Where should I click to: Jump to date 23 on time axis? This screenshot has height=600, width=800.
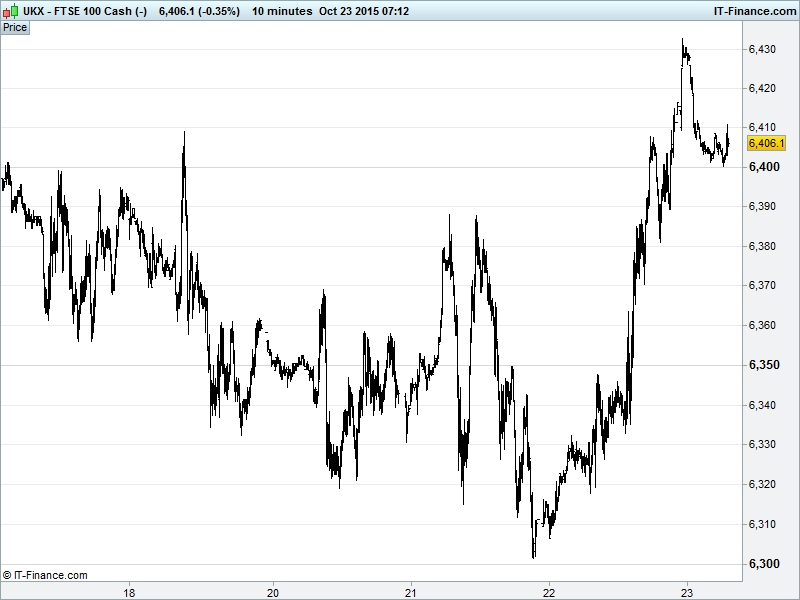pos(686,592)
